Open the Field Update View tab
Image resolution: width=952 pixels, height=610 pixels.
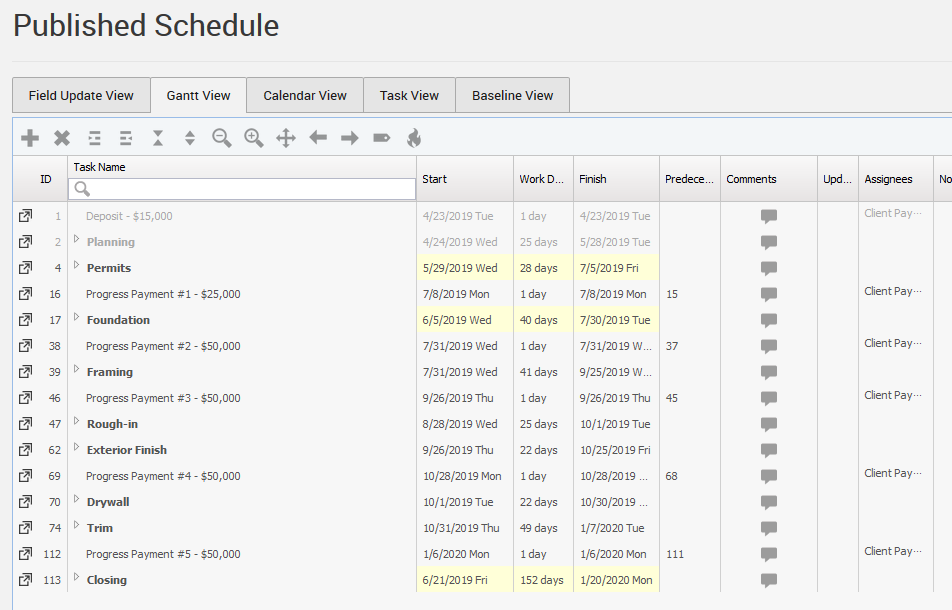(x=81, y=96)
